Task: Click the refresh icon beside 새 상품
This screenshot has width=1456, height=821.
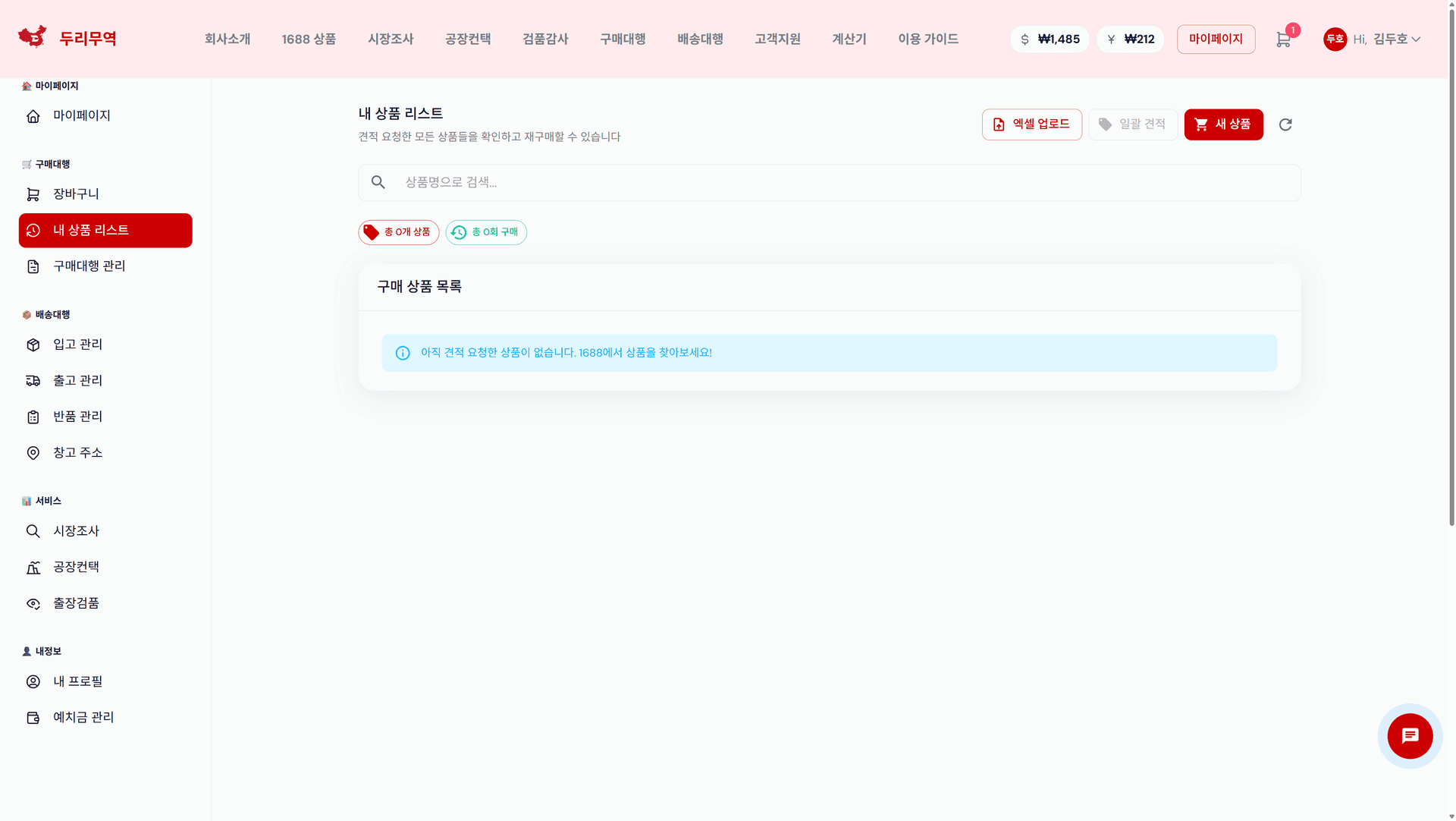Action: pyautogui.click(x=1285, y=124)
